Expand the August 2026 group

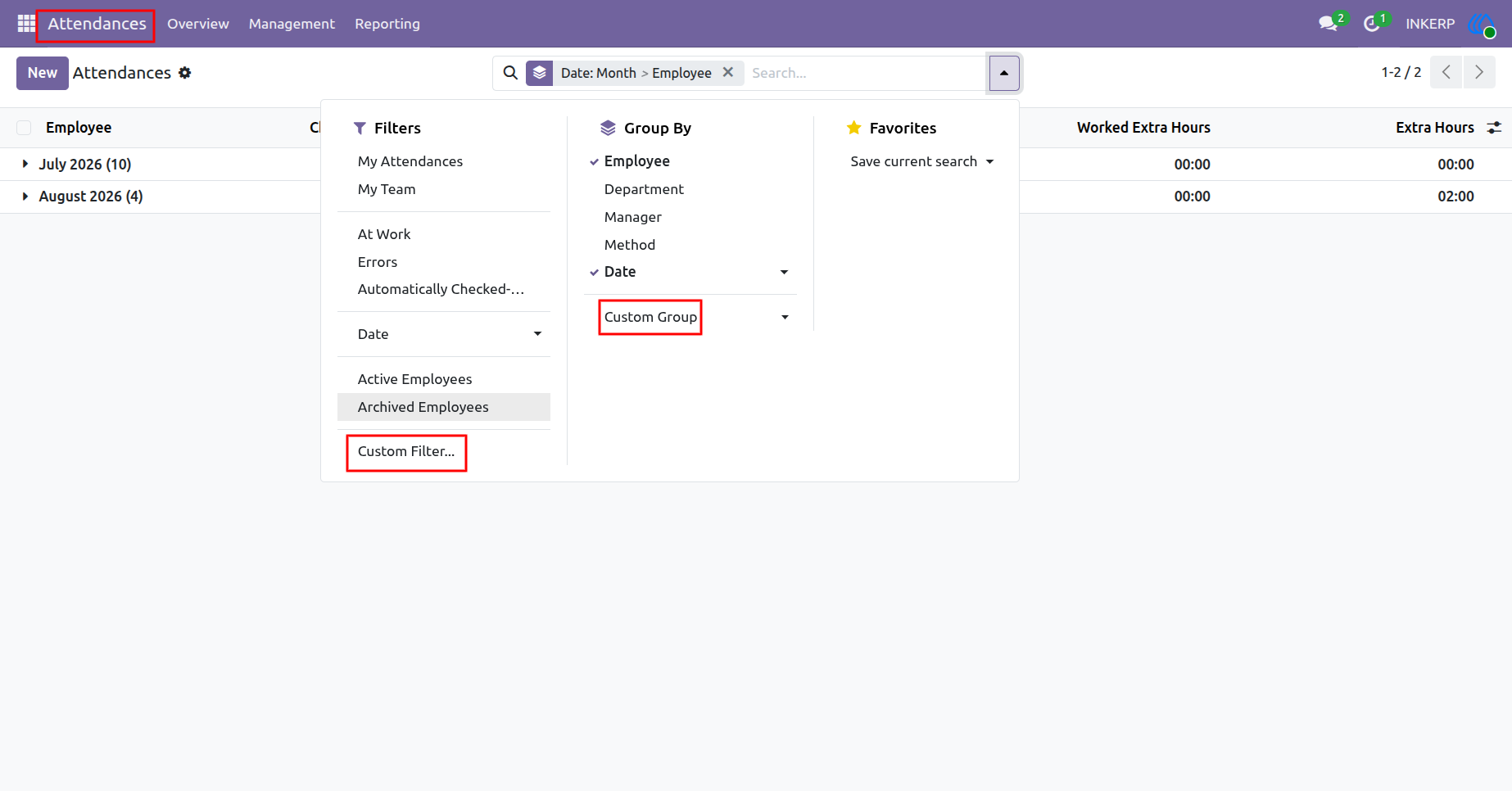(91, 197)
